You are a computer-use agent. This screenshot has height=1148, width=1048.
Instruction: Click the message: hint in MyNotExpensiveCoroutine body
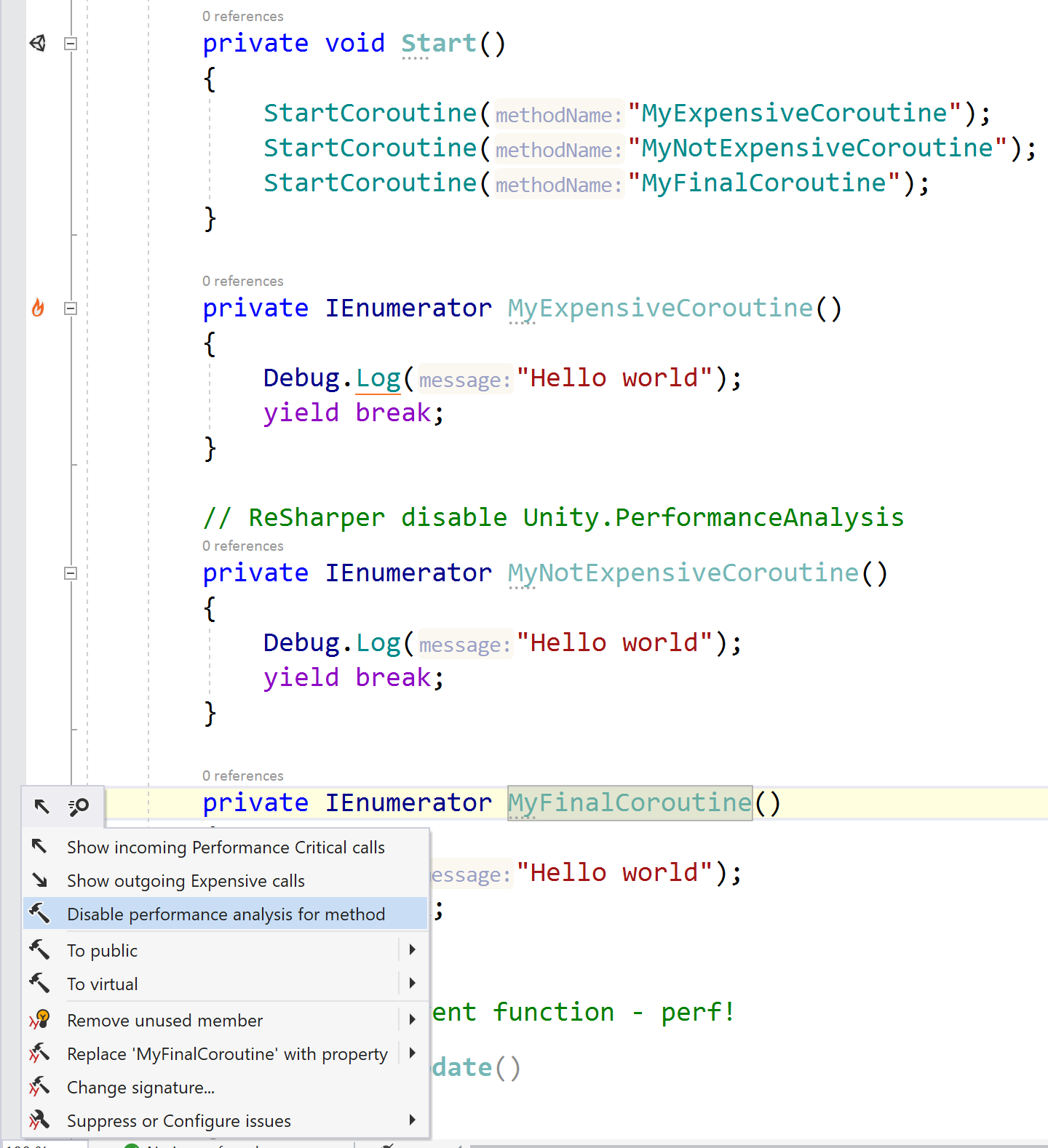coord(465,644)
